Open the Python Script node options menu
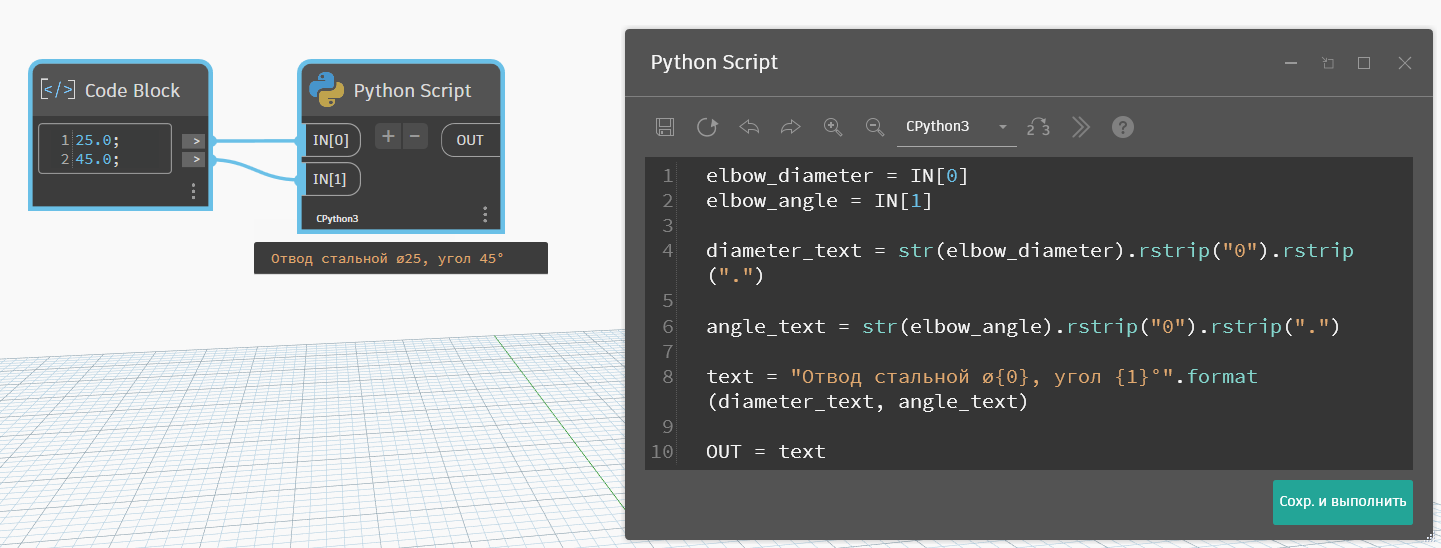This screenshot has width=1441, height=548. pyautogui.click(x=485, y=215)
